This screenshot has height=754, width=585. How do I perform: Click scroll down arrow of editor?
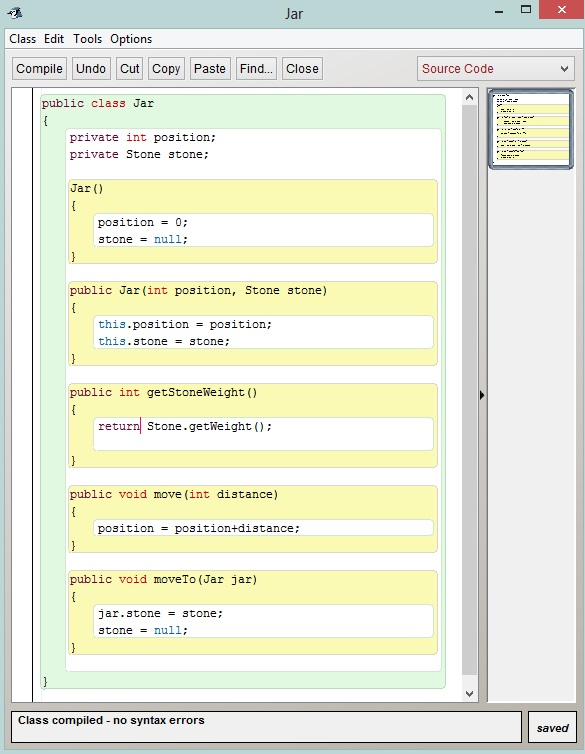pos(470,693)
